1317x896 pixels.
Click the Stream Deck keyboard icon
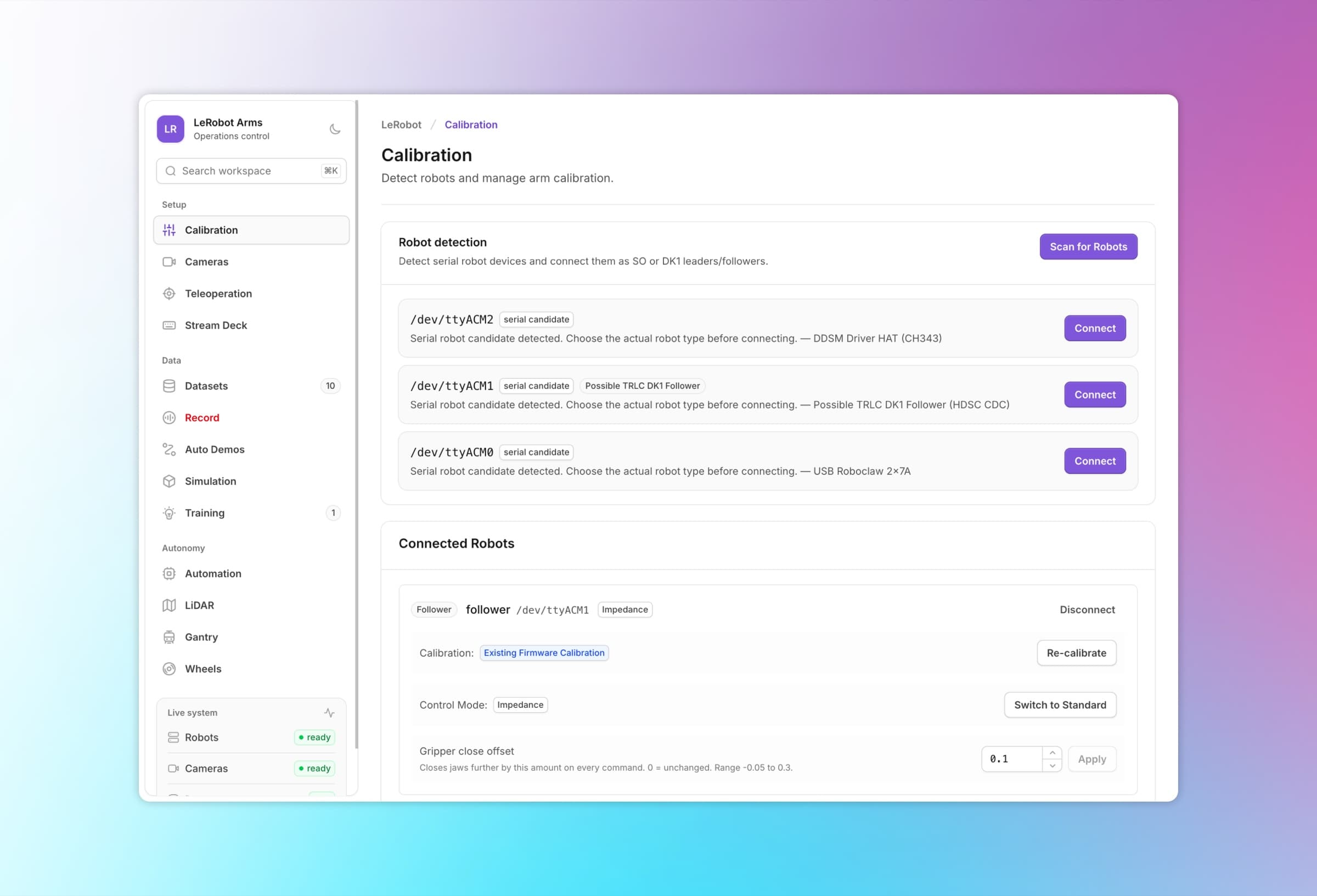click(x=169, y=325)
